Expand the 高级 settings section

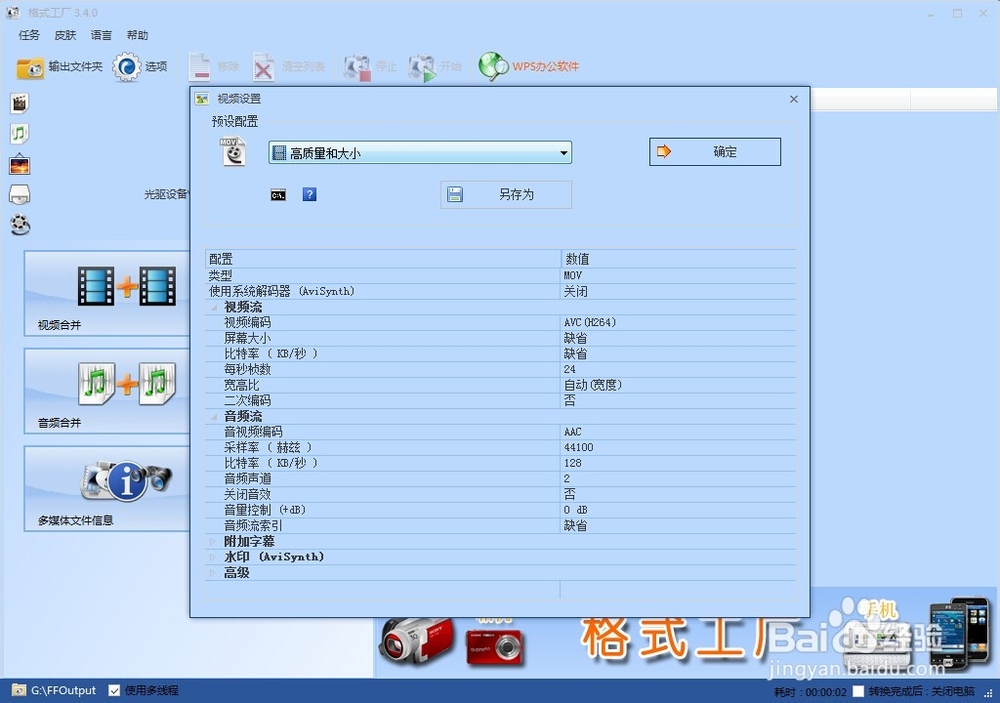215,572
